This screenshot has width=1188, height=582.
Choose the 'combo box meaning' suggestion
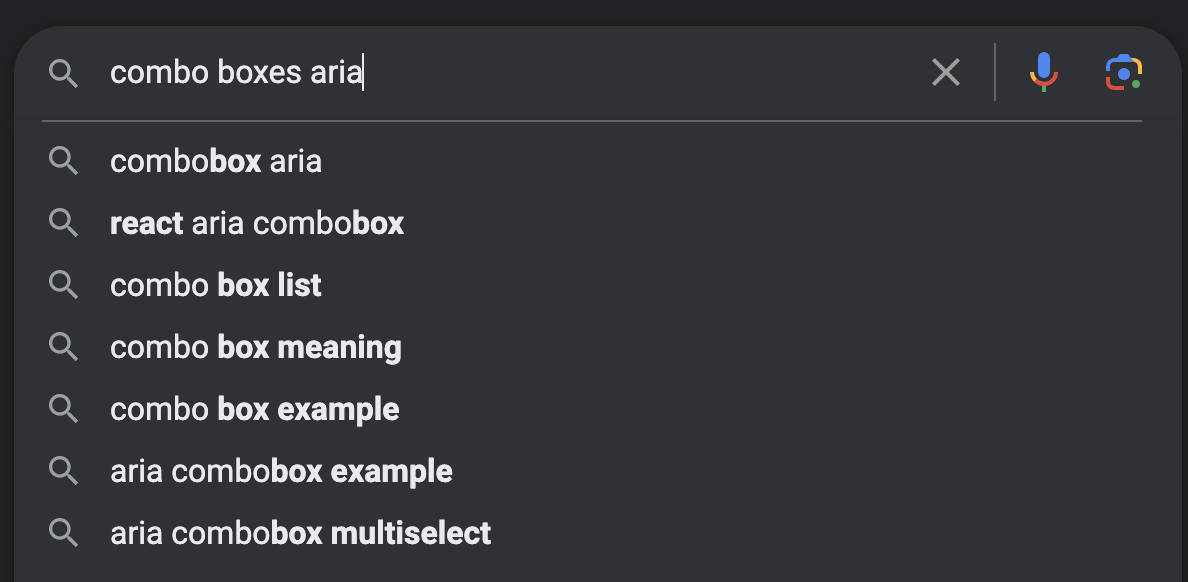point(255,347)
